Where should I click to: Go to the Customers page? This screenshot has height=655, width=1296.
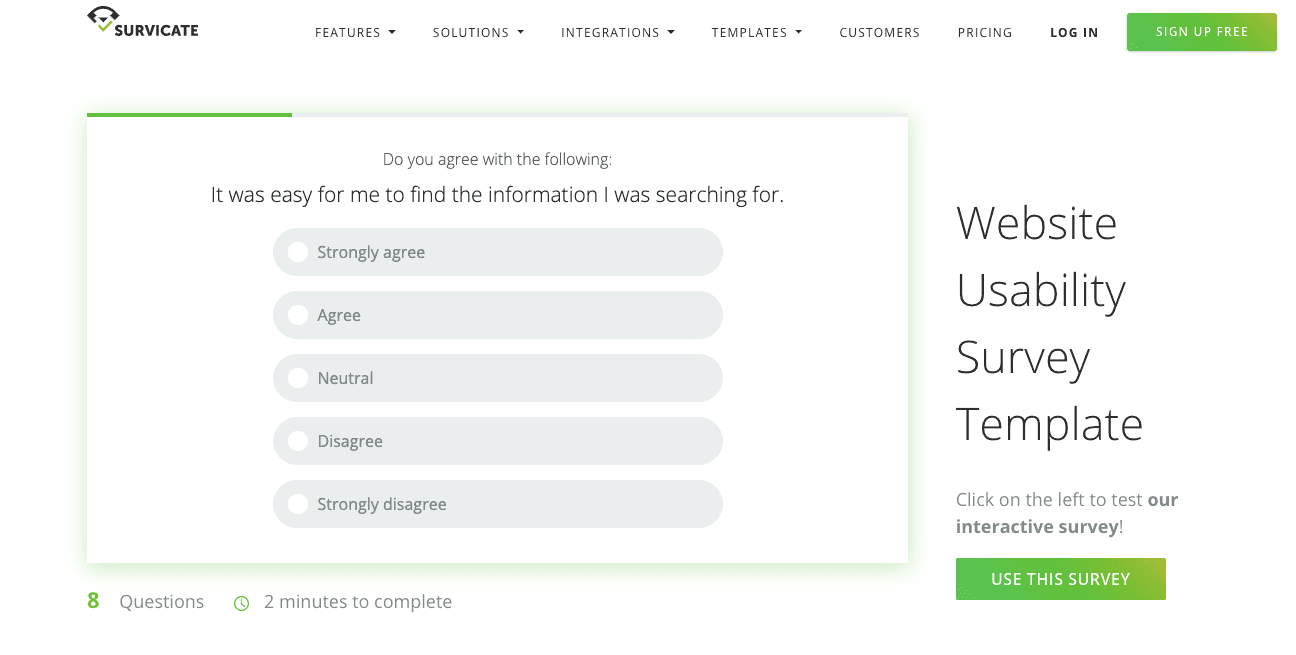coord(879,33)
